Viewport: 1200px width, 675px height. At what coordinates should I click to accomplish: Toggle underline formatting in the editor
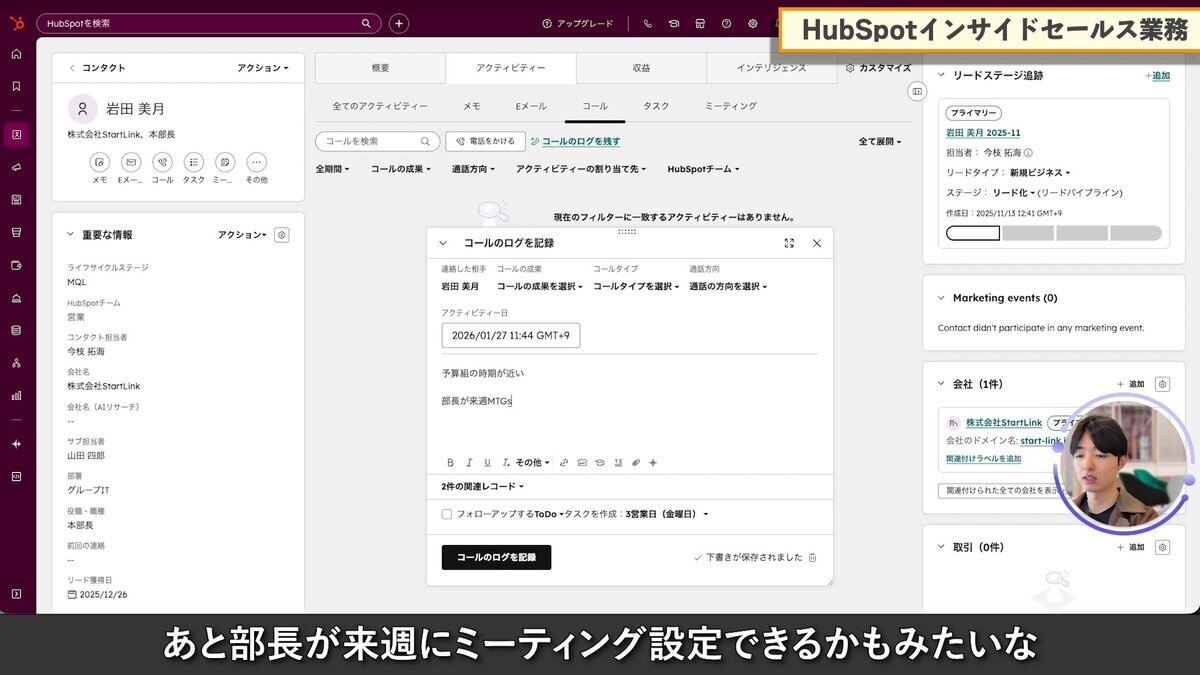coord(486,462)
